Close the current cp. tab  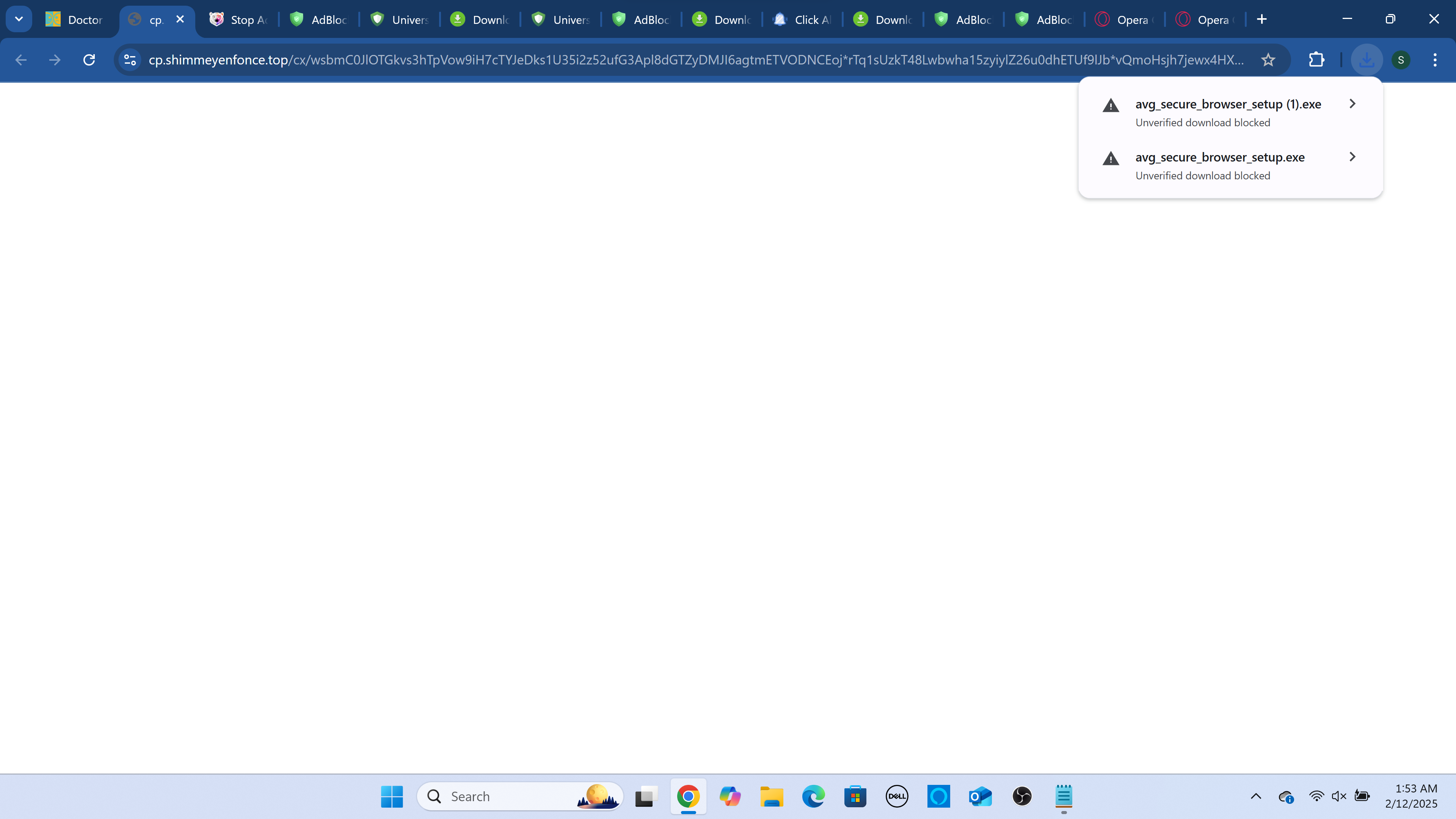180,19
